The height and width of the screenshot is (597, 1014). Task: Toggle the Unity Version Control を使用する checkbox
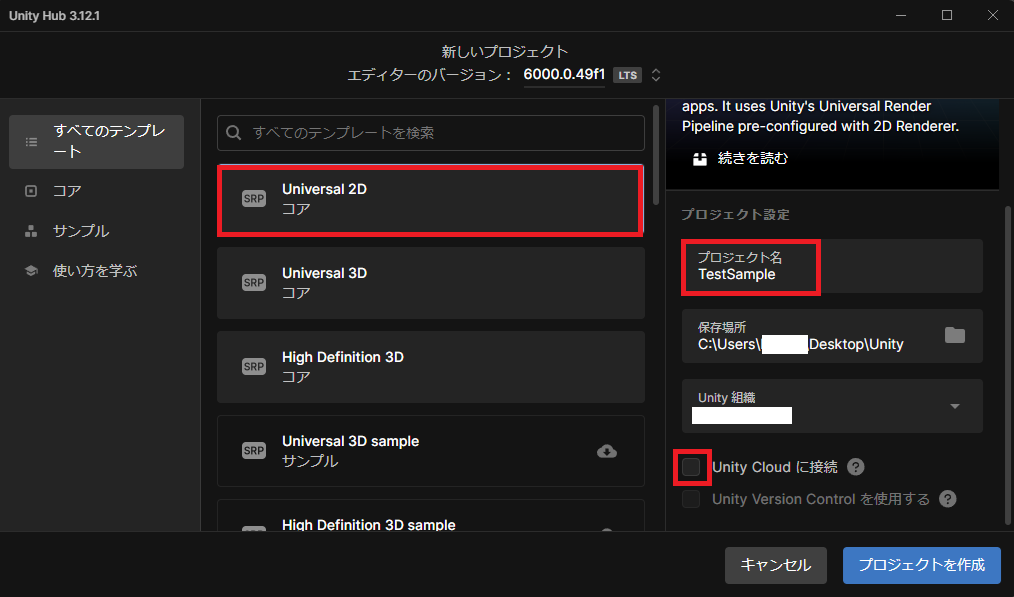pos(691,499)
